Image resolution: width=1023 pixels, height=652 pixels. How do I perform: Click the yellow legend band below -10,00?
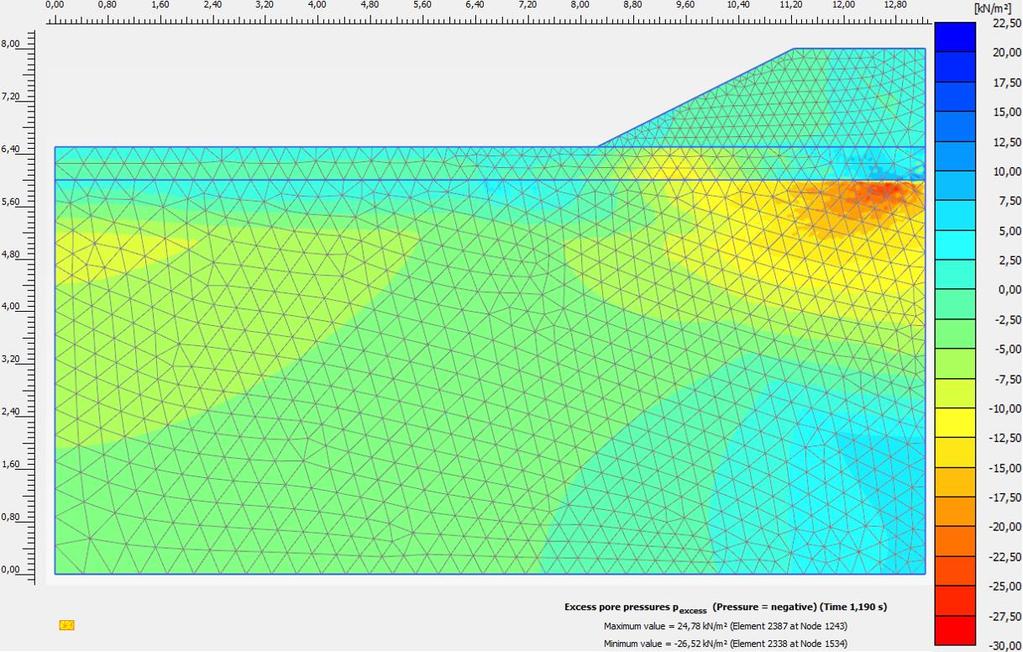point(954,423)
